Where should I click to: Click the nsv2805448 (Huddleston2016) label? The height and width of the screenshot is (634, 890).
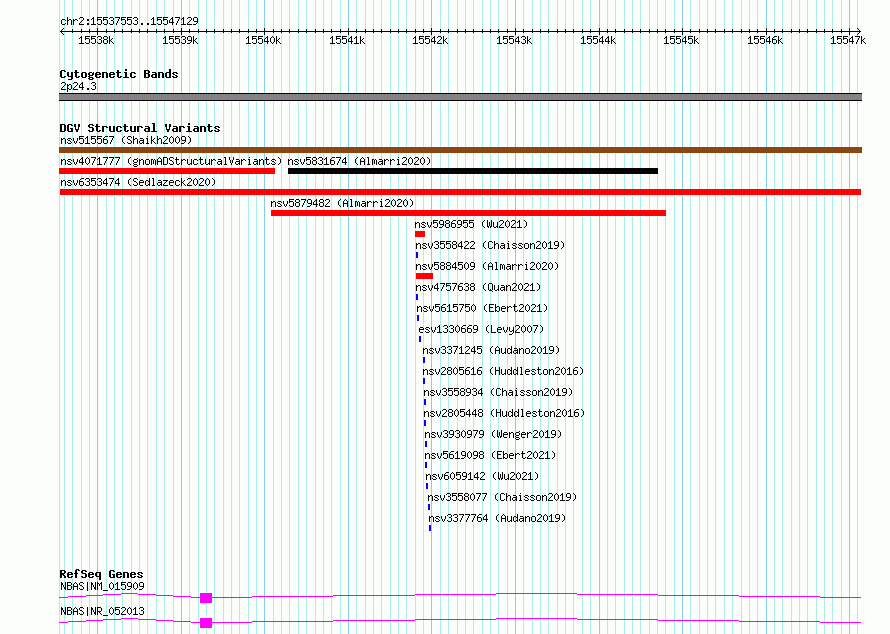click(x=504, y=413)
